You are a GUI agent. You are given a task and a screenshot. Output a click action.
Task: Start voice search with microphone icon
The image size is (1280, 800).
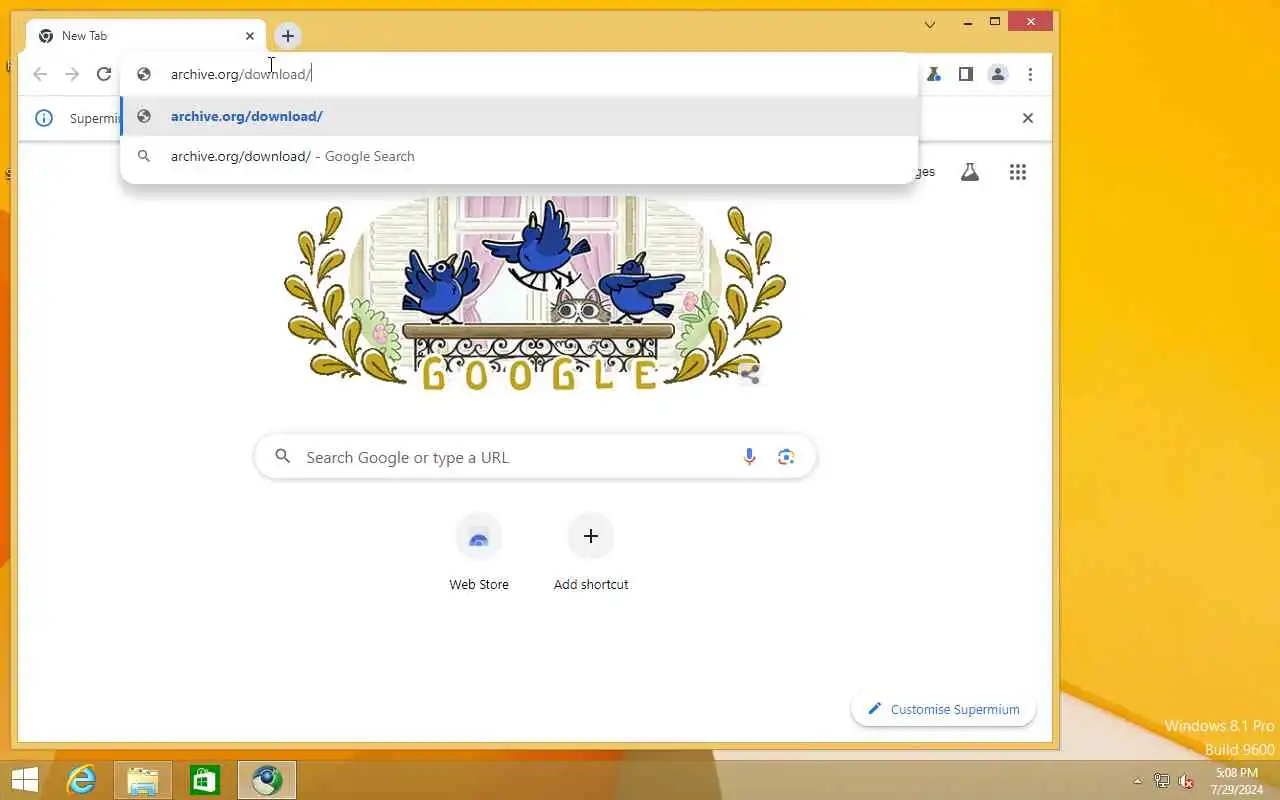pos(749,457)
